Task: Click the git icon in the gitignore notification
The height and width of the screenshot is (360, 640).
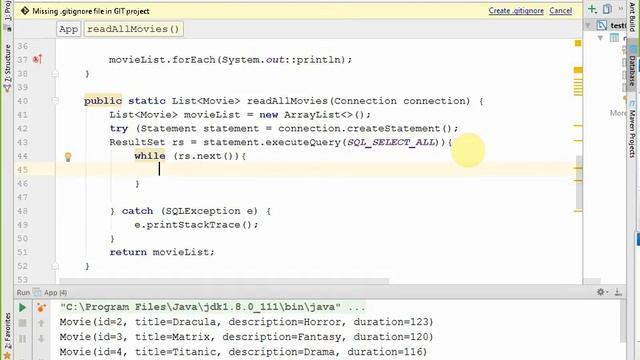Action: [x=24, y=11]
